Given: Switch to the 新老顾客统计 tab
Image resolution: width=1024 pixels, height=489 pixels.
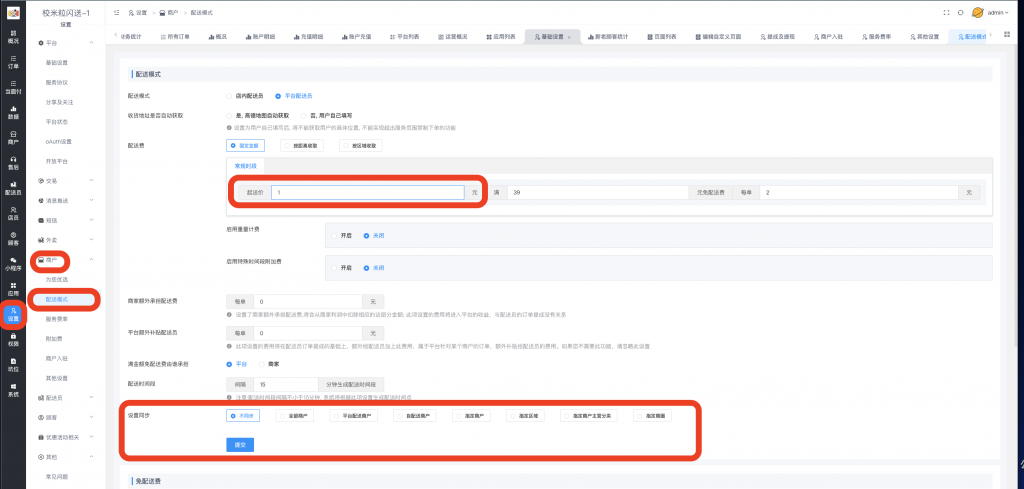Looking at the screenshot, I should point(607,37).
